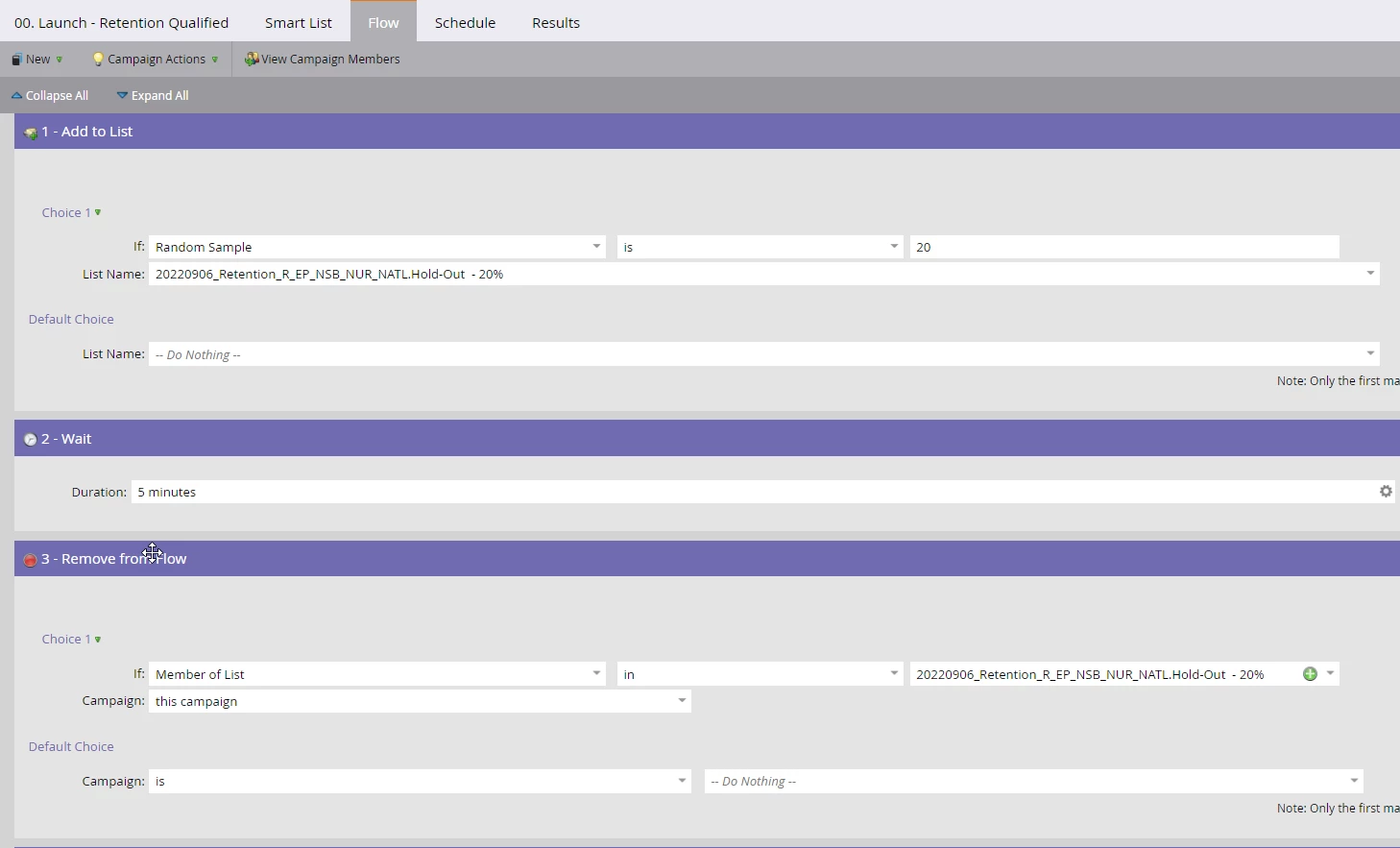This screenshot has height=848, width=1400.
Task: Click the Remove from Flow red icon
Action: 31,560
